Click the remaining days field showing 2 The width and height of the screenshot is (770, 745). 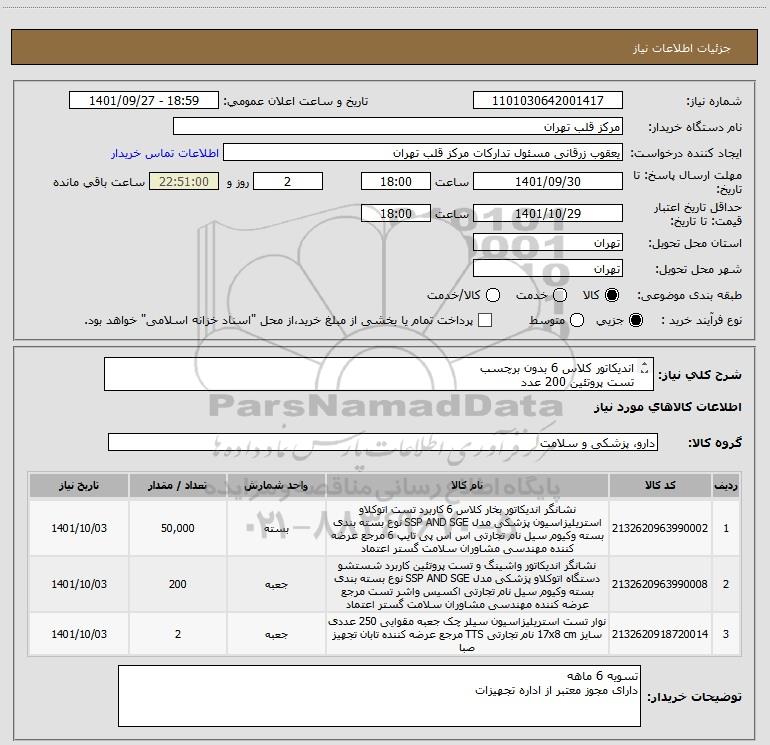tap(288, 181)
